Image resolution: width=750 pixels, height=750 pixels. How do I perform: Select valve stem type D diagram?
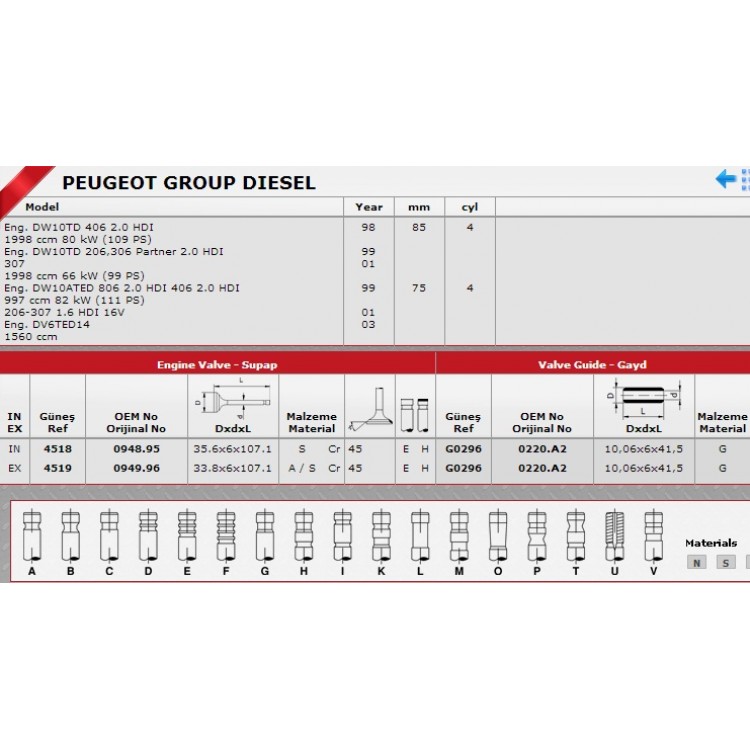click(x=148, y=536)
